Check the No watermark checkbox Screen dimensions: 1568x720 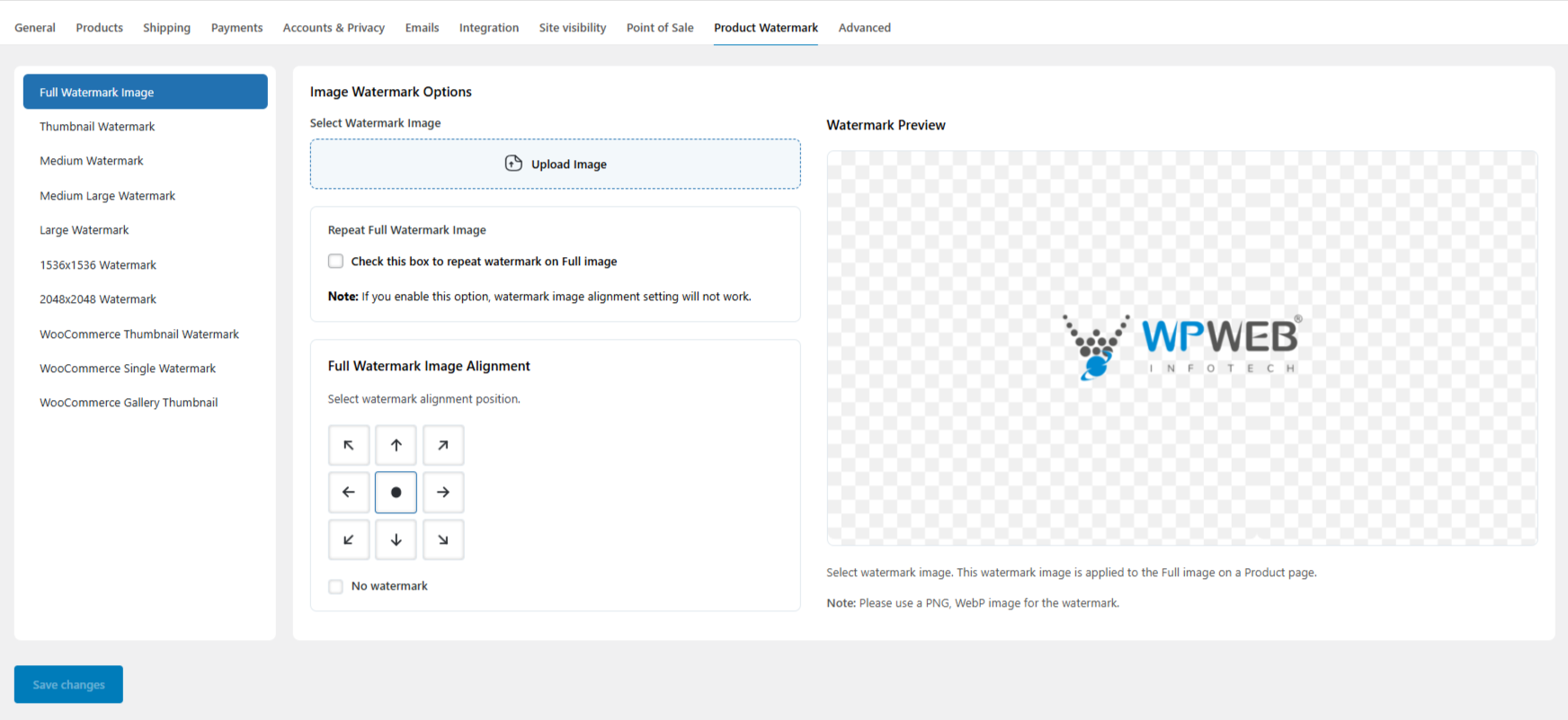click(x=336, y=586)
